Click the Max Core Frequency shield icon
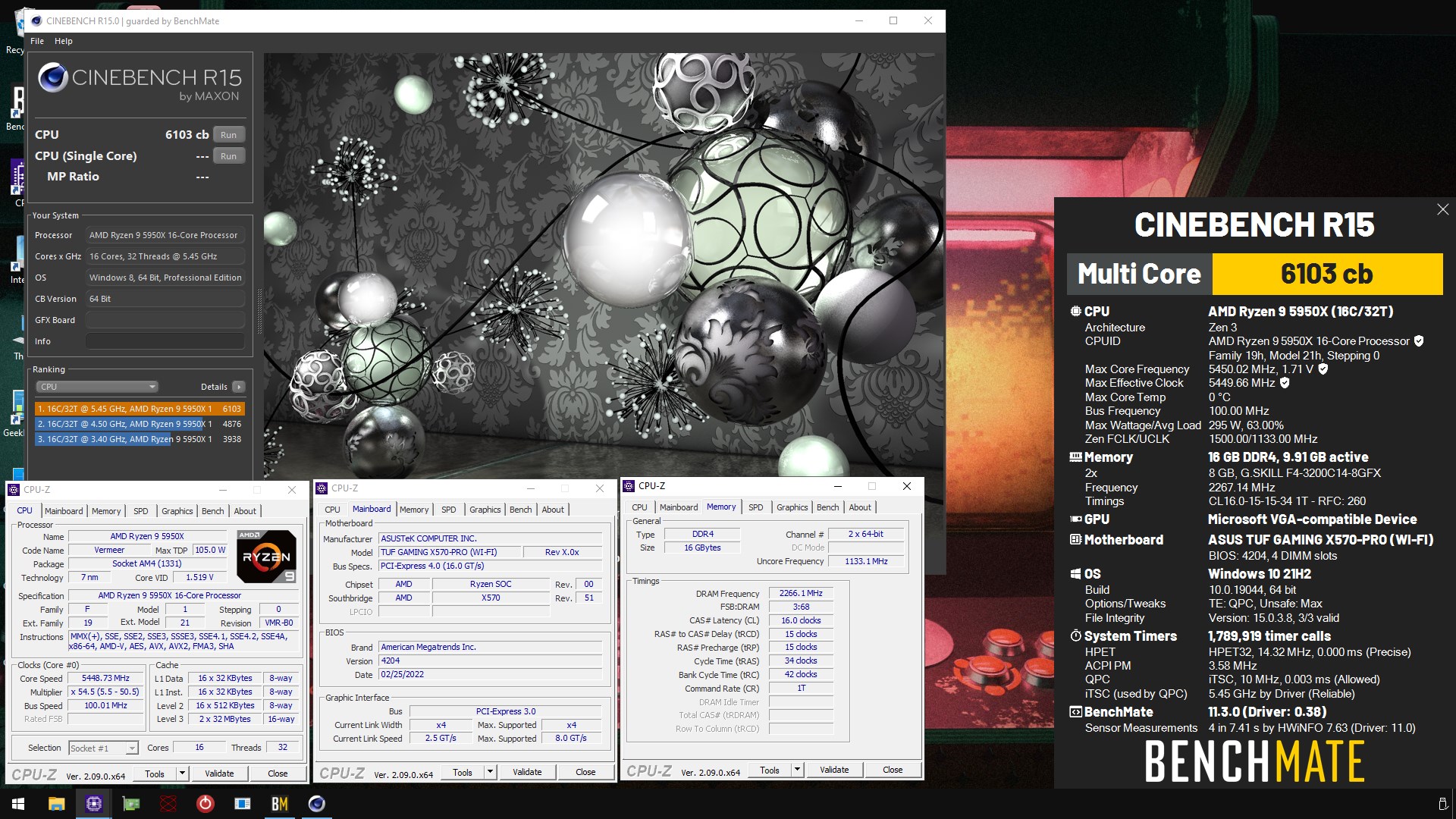 1323,369
